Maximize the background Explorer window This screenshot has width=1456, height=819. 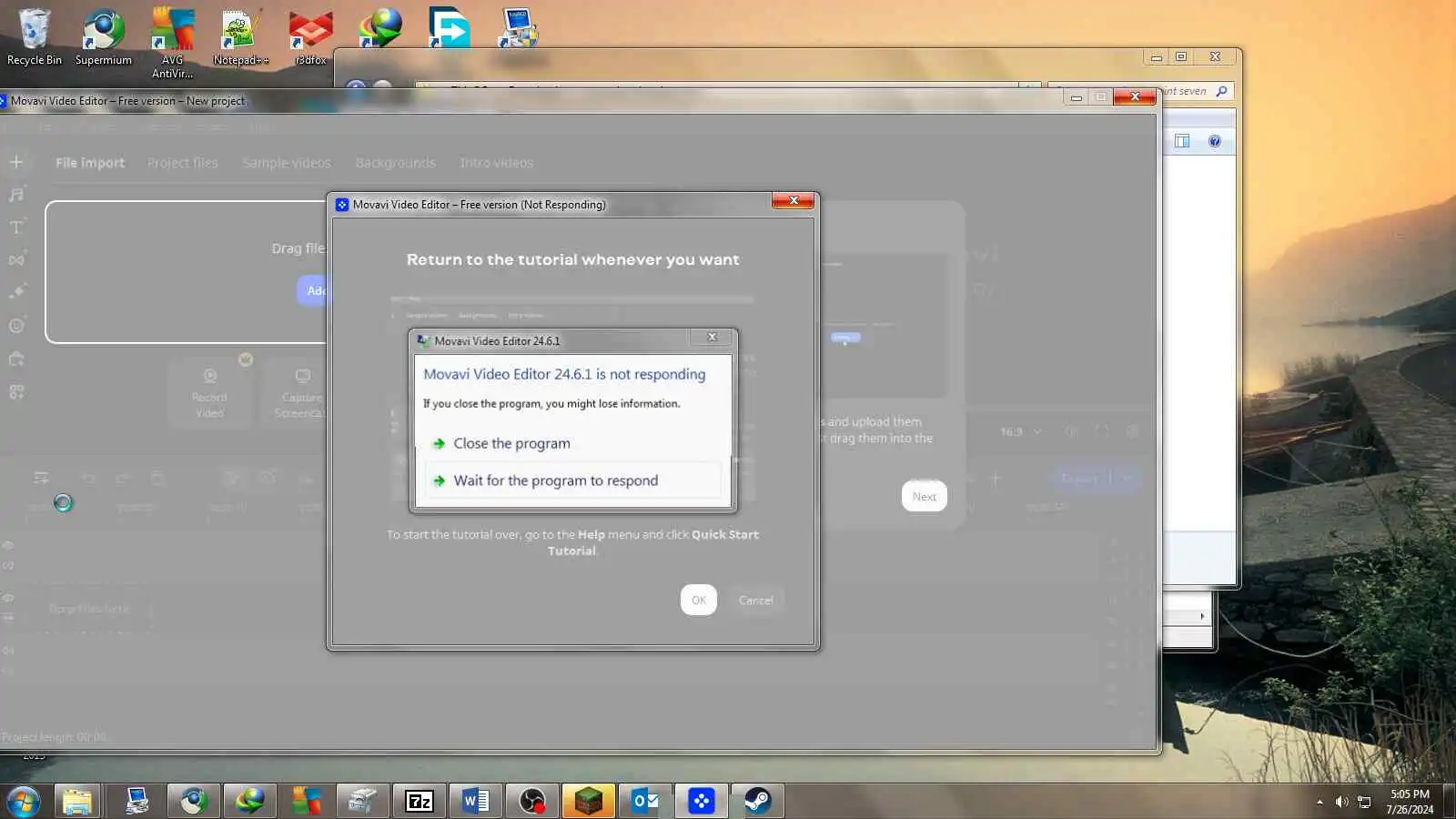(1181, 56)
